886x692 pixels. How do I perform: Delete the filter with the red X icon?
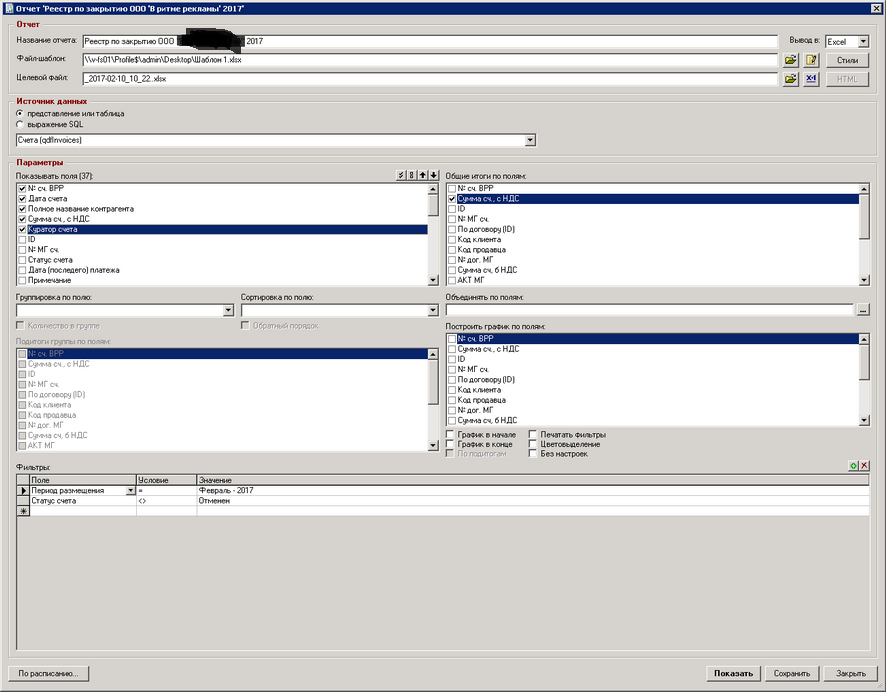point(864,467)
